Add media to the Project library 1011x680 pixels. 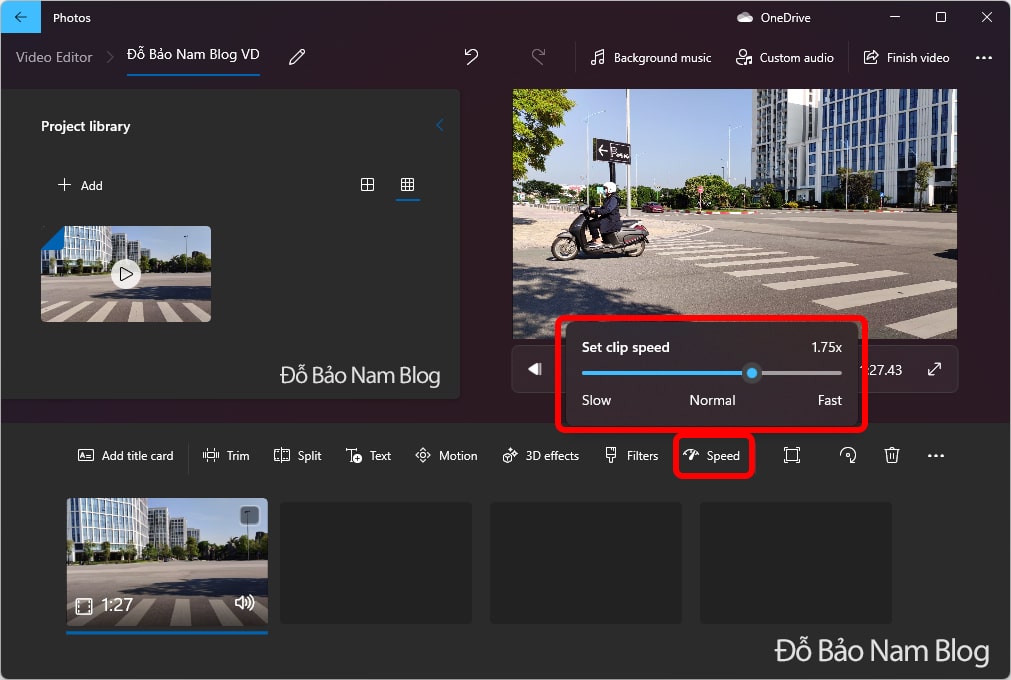80,186
